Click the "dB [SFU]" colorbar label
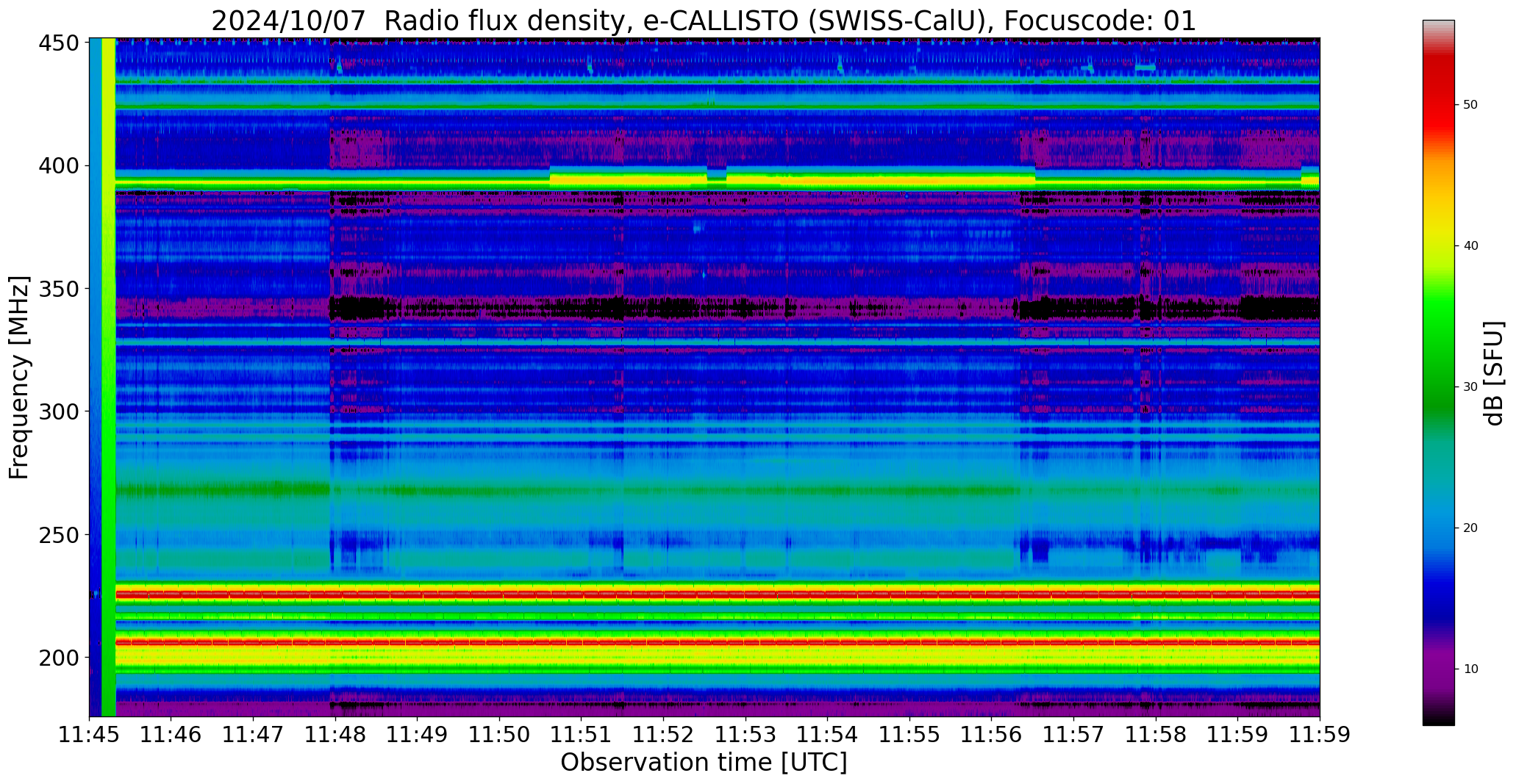 point(1493,373)
